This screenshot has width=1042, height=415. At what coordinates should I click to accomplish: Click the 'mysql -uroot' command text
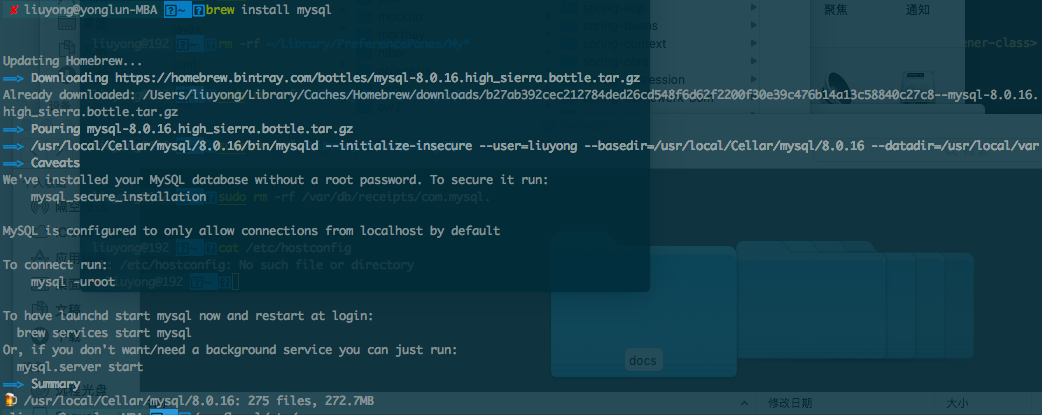coord(73,282)
